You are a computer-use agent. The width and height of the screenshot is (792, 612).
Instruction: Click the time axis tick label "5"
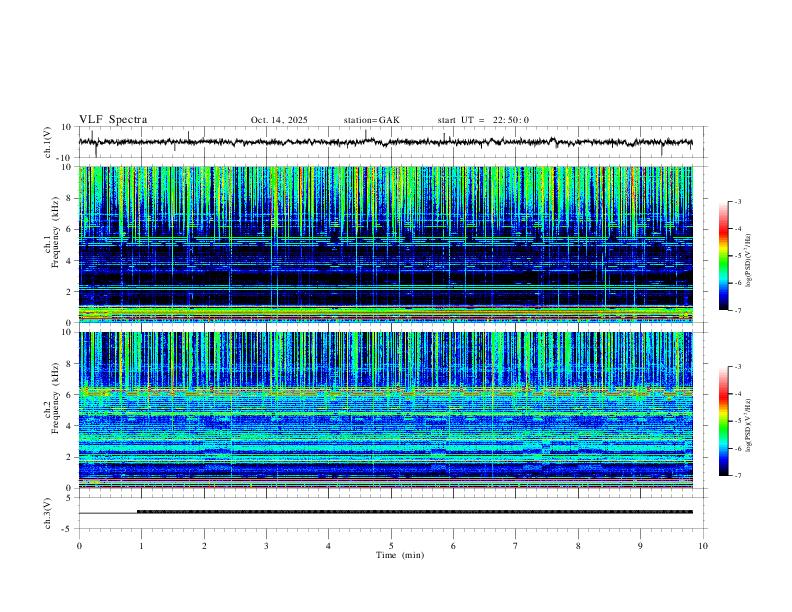point(391,546)
